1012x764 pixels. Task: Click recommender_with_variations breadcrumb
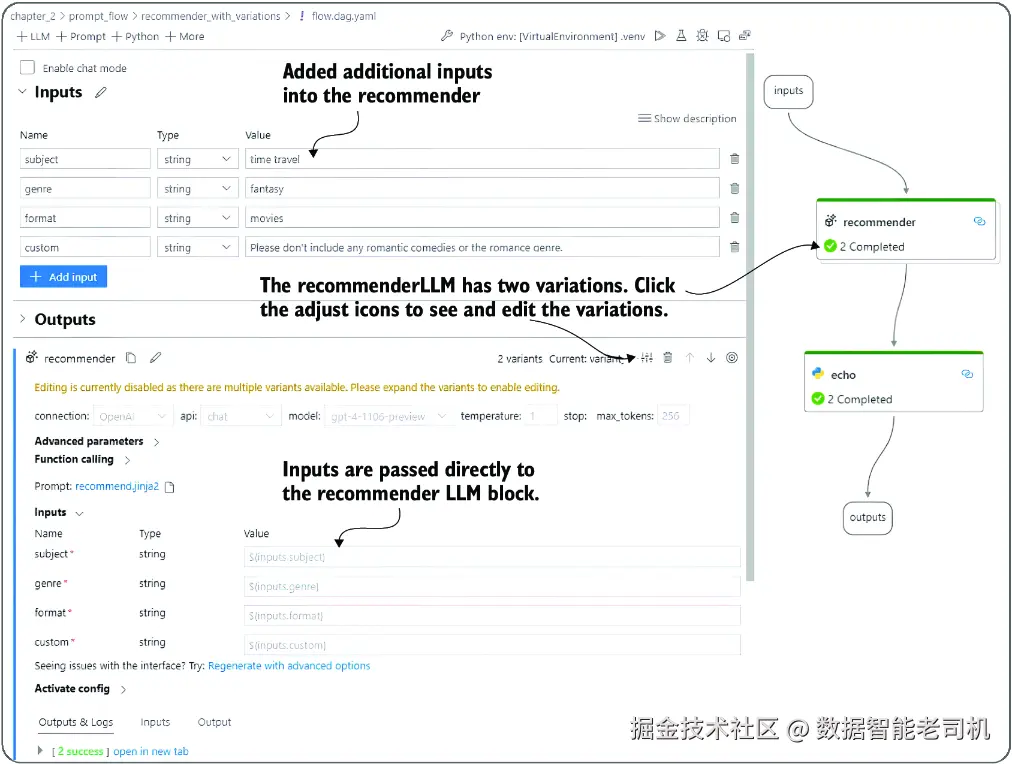[210, 16]
